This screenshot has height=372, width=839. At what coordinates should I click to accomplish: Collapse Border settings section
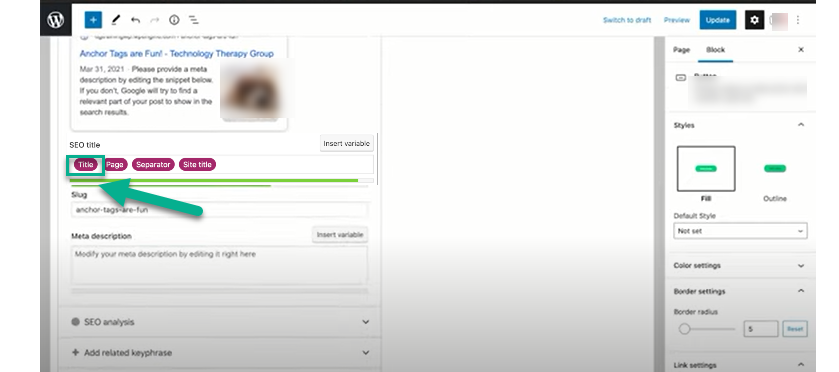point(740,291)
